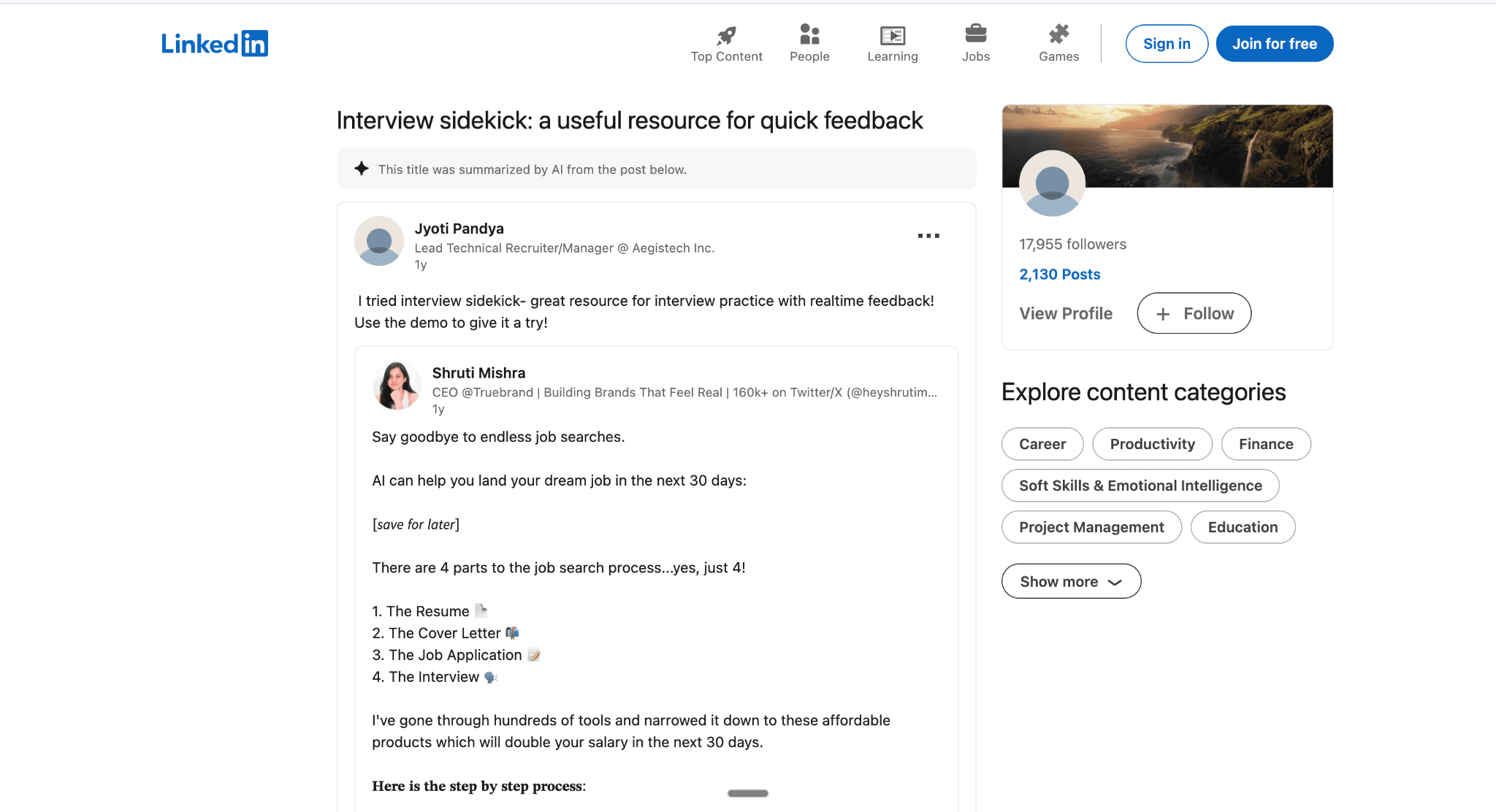Open Shruti Mishra's name link
Image resolution: width=1496 pixels, height=812 pixels.
click(478, 373)
